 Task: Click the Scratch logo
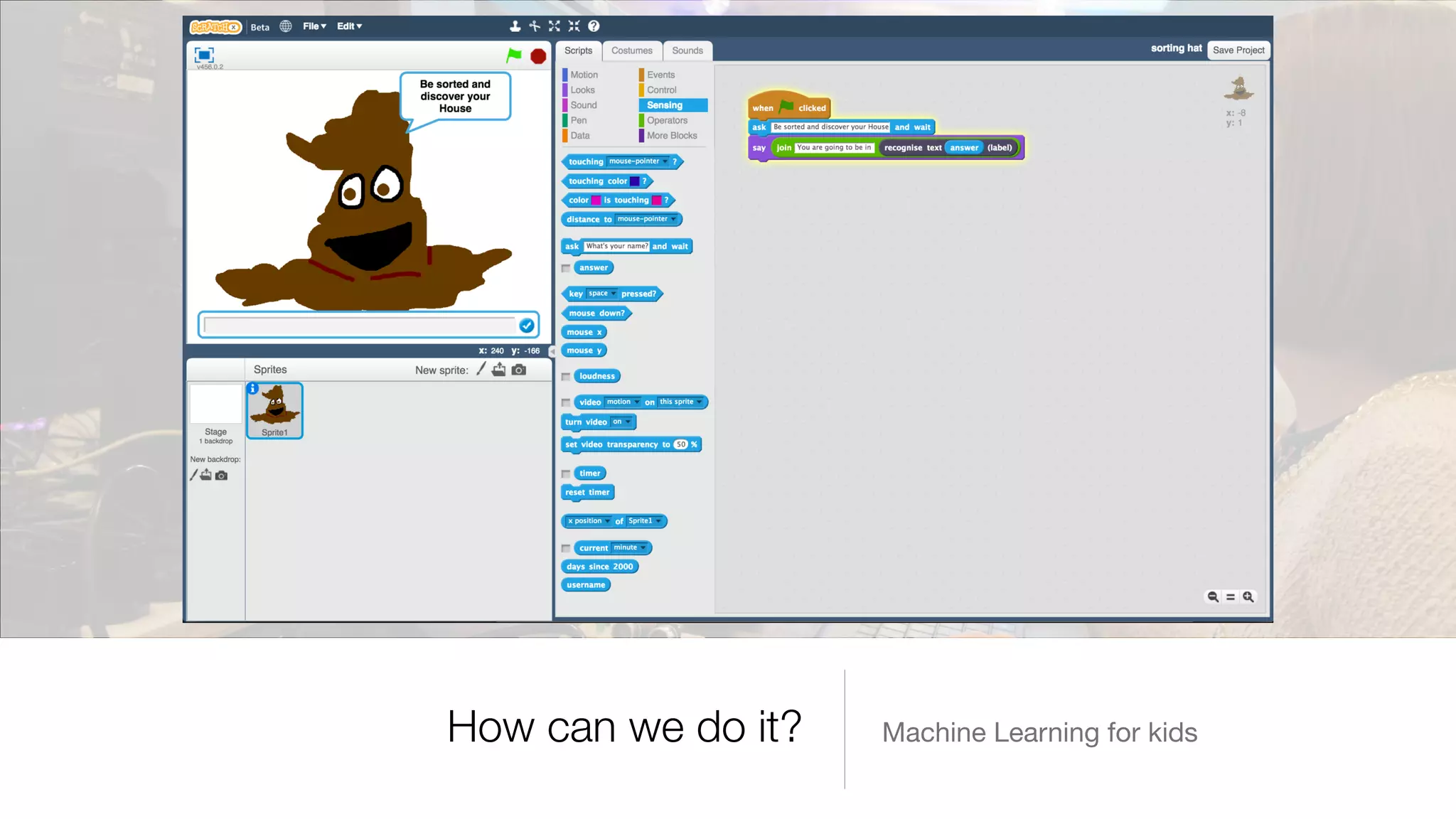(x=215, y=27)
